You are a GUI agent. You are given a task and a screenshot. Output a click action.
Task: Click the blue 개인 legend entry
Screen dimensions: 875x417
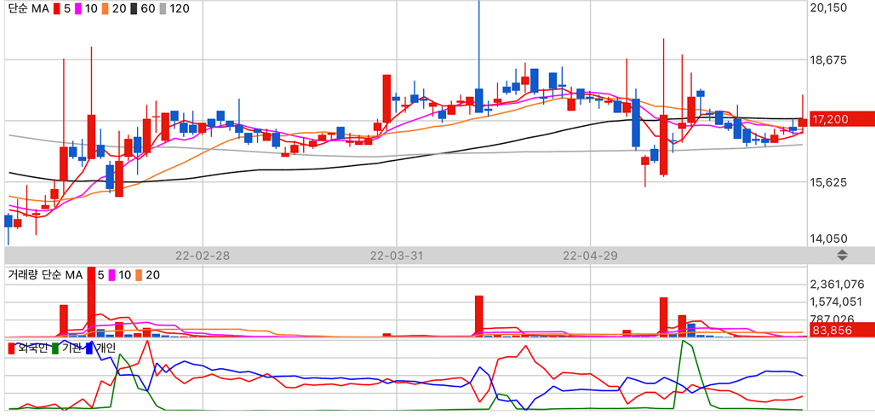(x=100, y=349)
